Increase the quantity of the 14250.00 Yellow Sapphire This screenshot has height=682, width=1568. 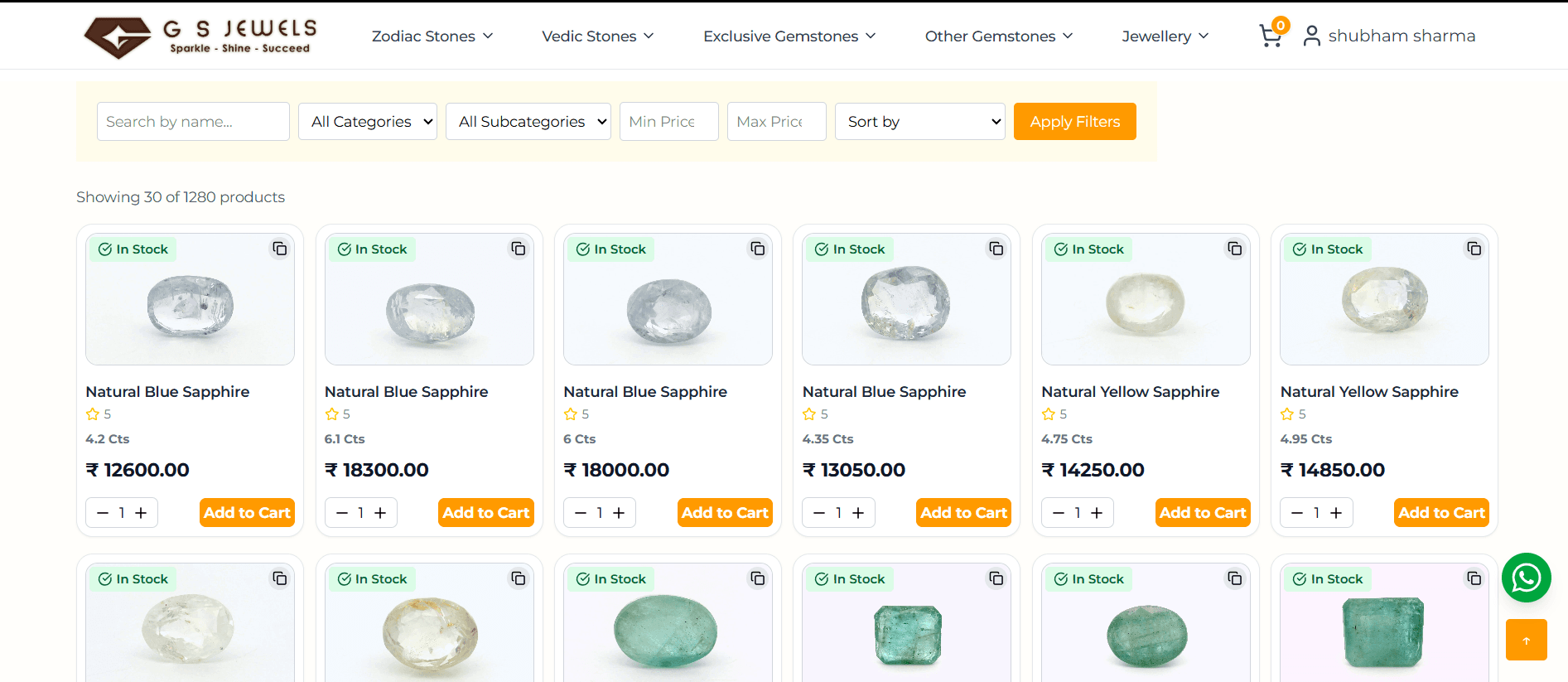coord(1097,513)
